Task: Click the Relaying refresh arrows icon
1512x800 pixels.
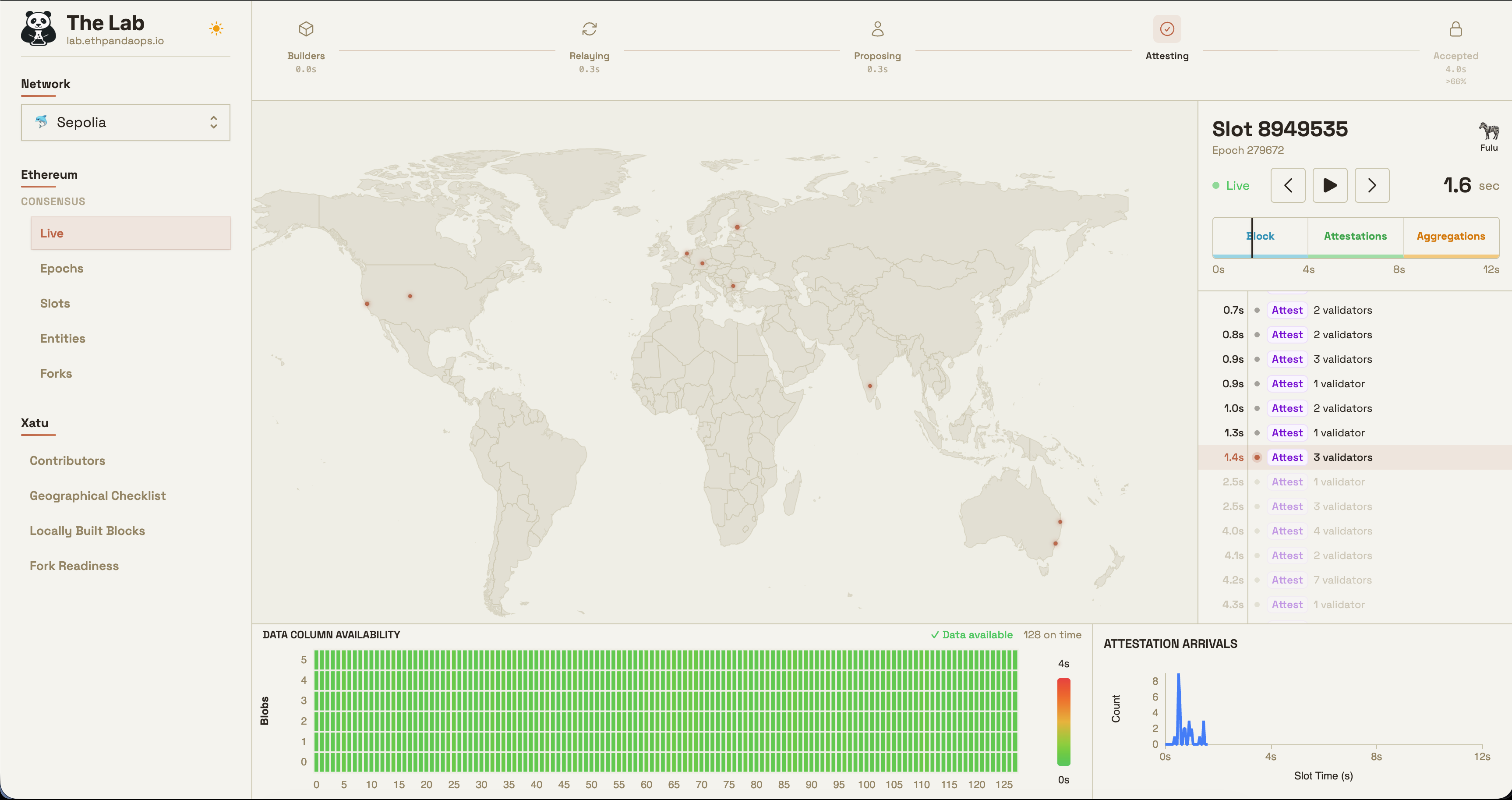Action: (589, 29)
